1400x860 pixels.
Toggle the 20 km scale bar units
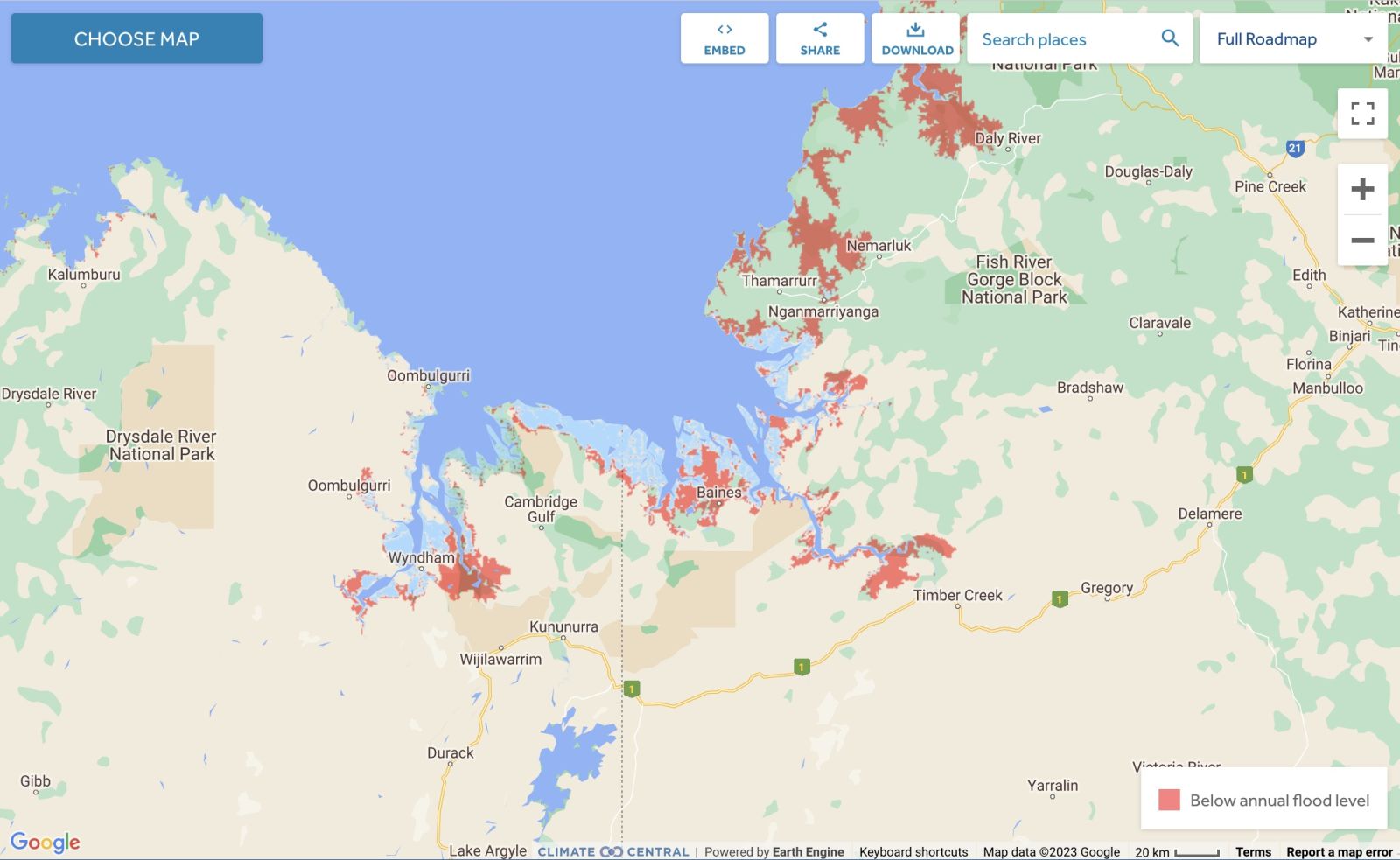pyautogui.click(x=1177, y=851)
